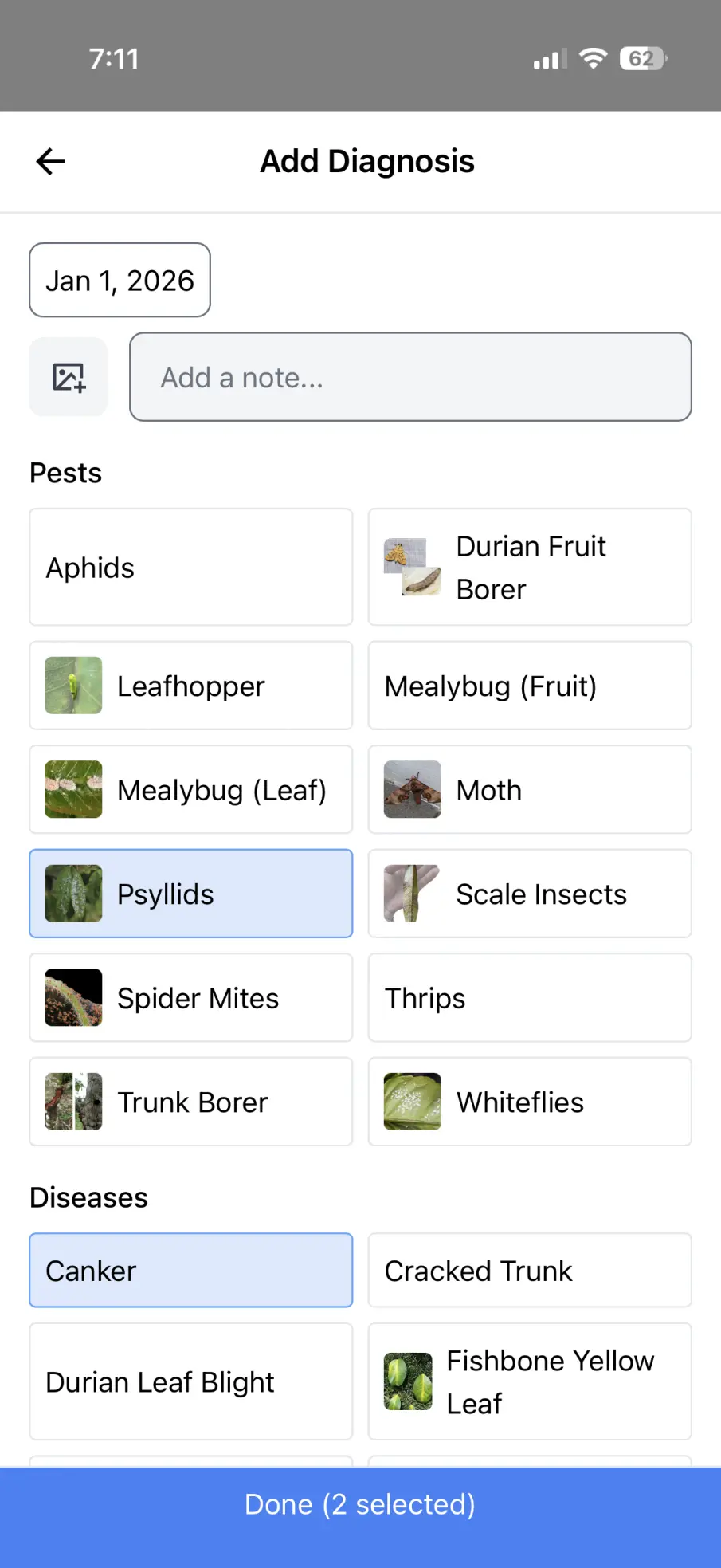Deselect the Psyllids pest option

[191, 894]
